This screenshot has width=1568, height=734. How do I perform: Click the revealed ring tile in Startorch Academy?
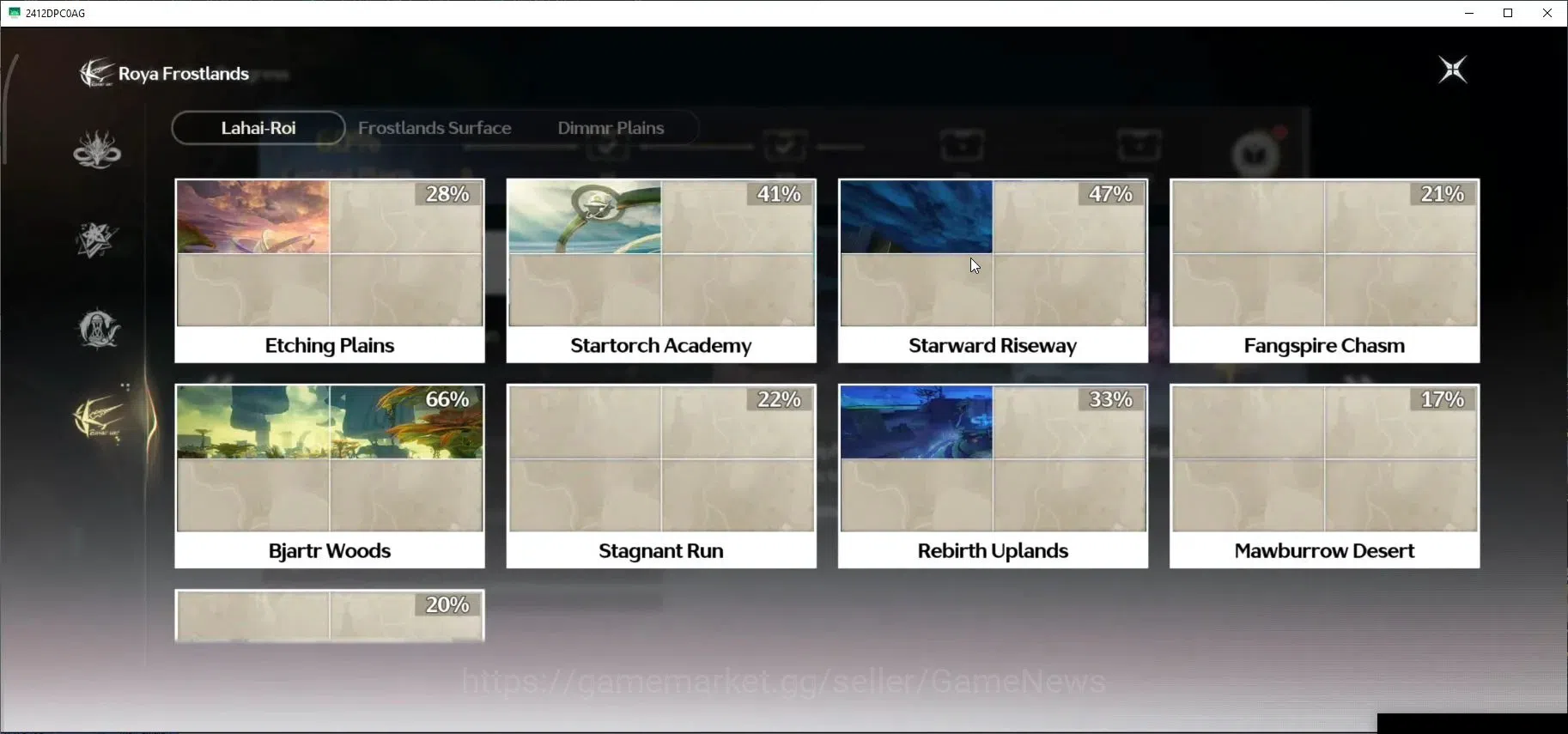click(x=585, y=216)
